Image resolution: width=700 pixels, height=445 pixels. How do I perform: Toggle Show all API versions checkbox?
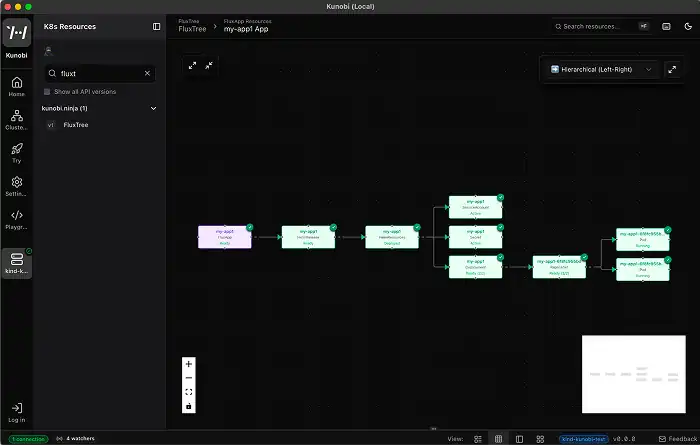(47, 91)
